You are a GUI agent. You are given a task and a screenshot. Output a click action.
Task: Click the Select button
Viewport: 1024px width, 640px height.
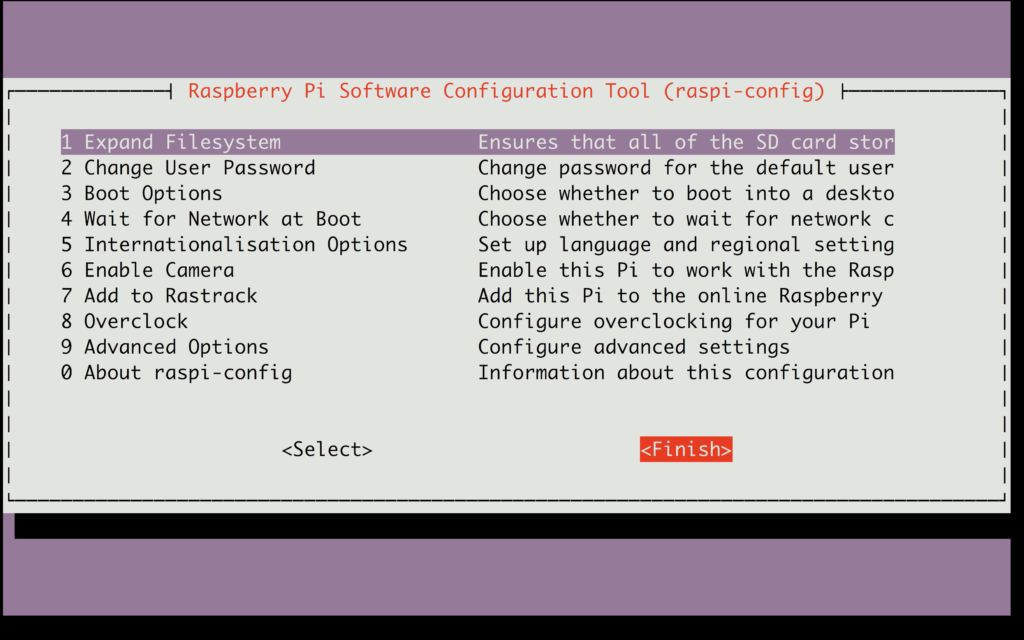click(326, 449)
